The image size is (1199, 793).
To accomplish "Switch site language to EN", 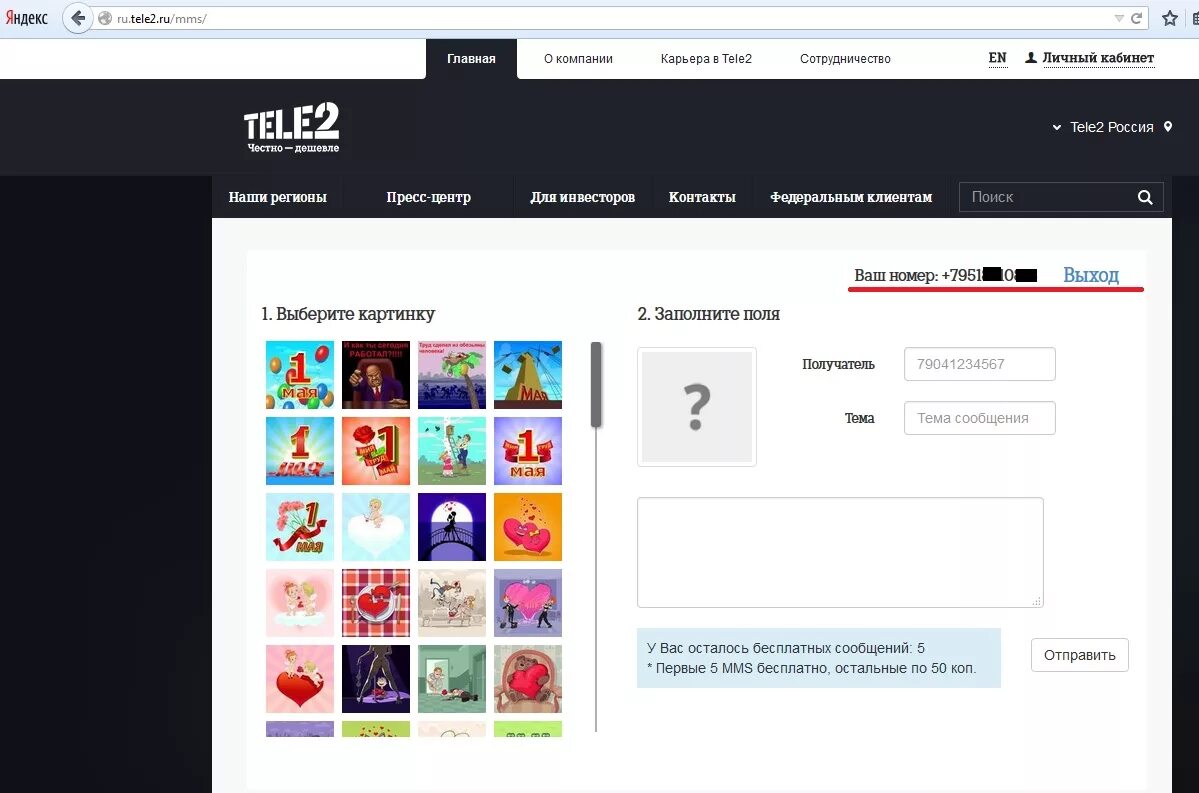I will click(996, 58).
